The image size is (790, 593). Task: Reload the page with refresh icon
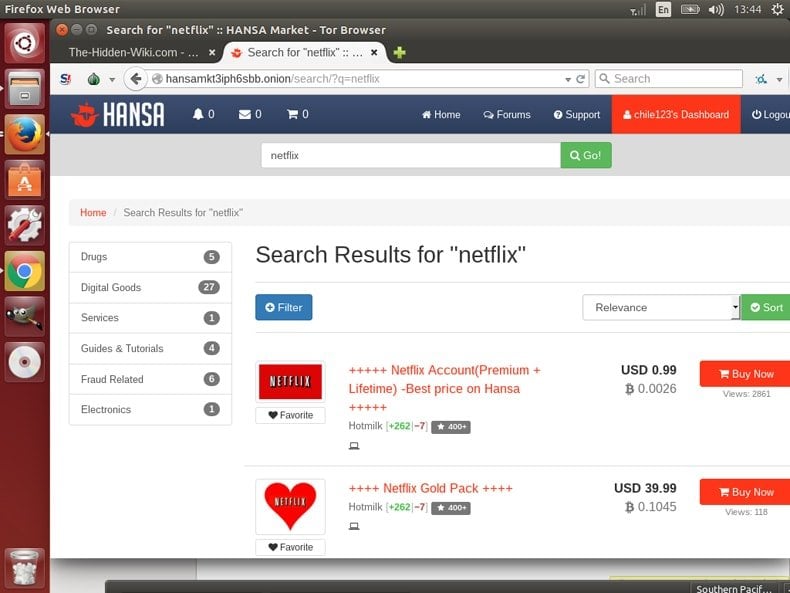pyautogui.click(x=580, y=79)
